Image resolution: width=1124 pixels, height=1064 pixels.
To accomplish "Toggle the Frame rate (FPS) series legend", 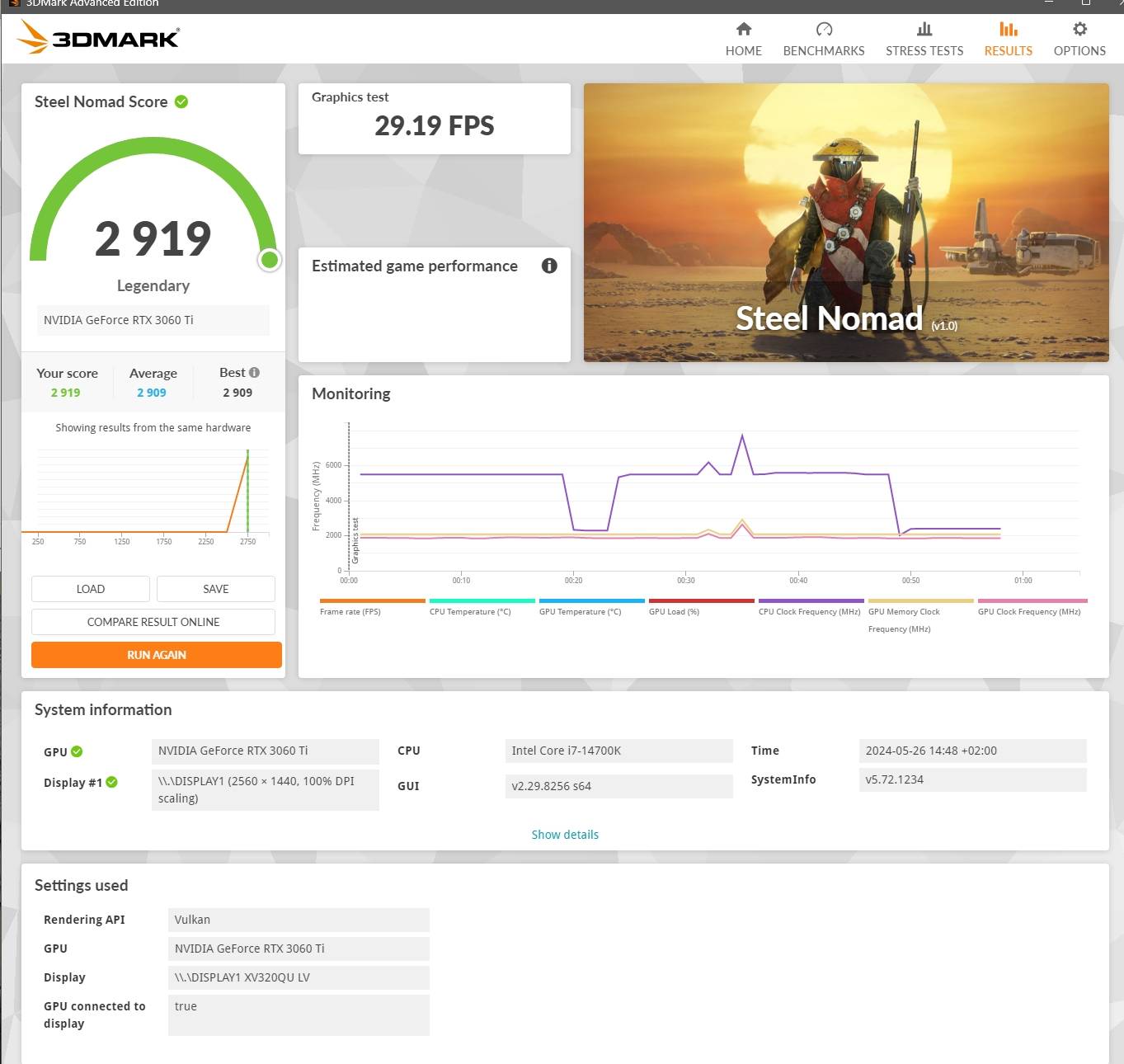I will [x=371, y=601].
